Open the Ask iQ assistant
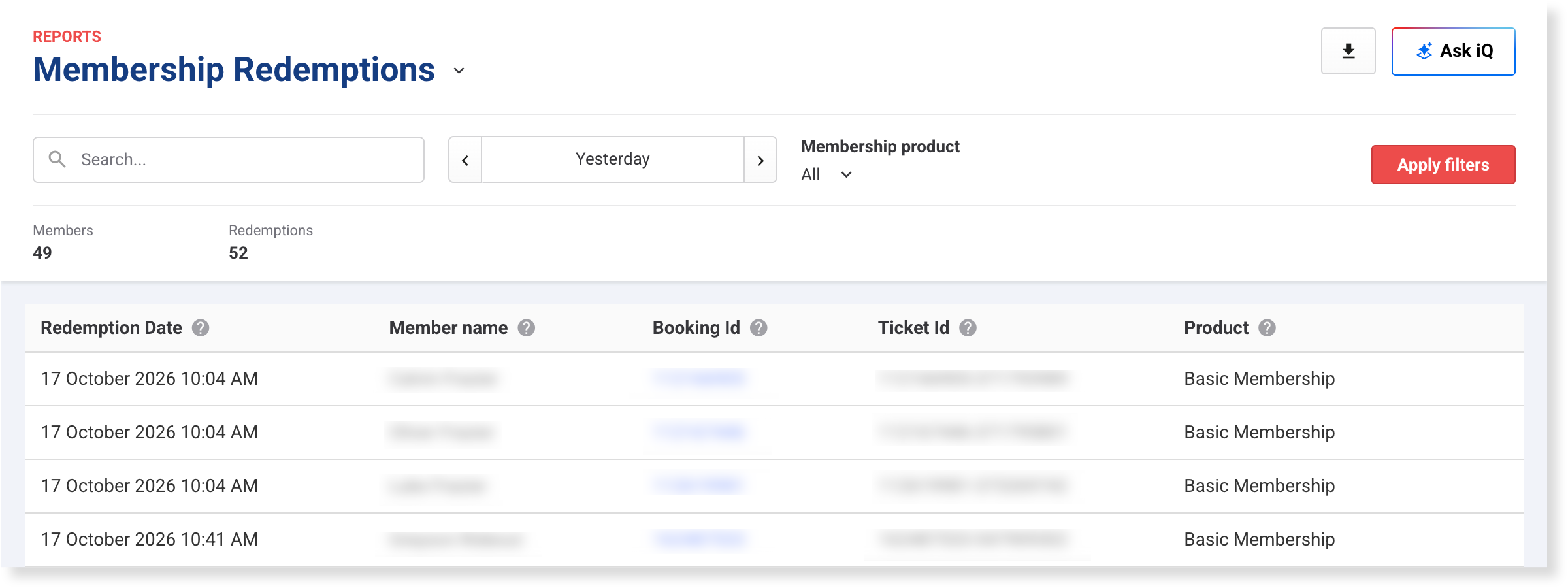 coord(1453,51)
